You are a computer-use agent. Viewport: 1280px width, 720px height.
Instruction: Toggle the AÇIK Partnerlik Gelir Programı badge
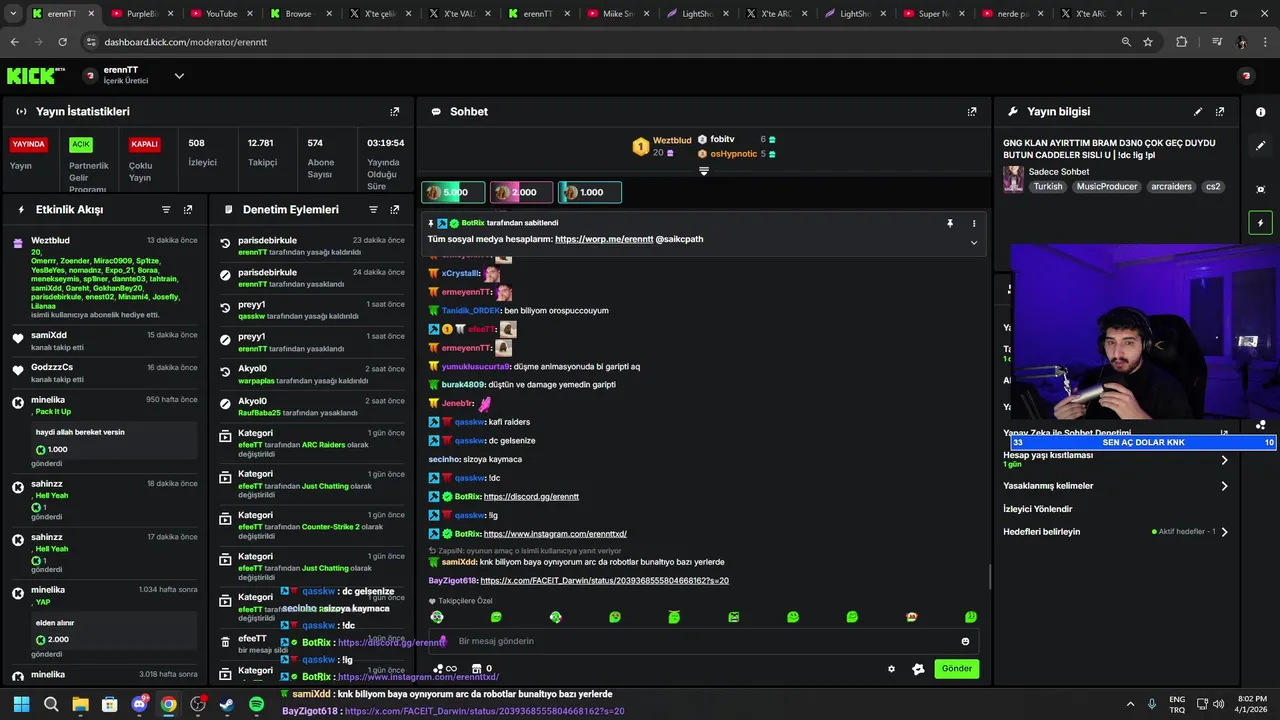[x=81, y=144]
